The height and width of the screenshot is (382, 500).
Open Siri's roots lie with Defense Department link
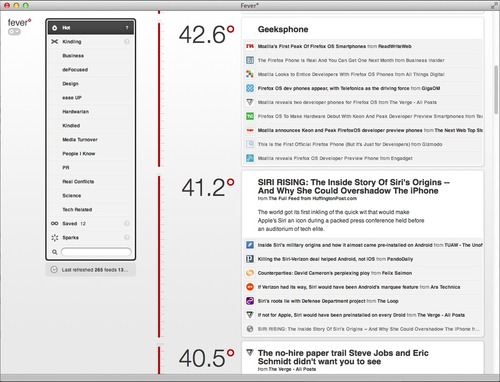click(311, 301)
